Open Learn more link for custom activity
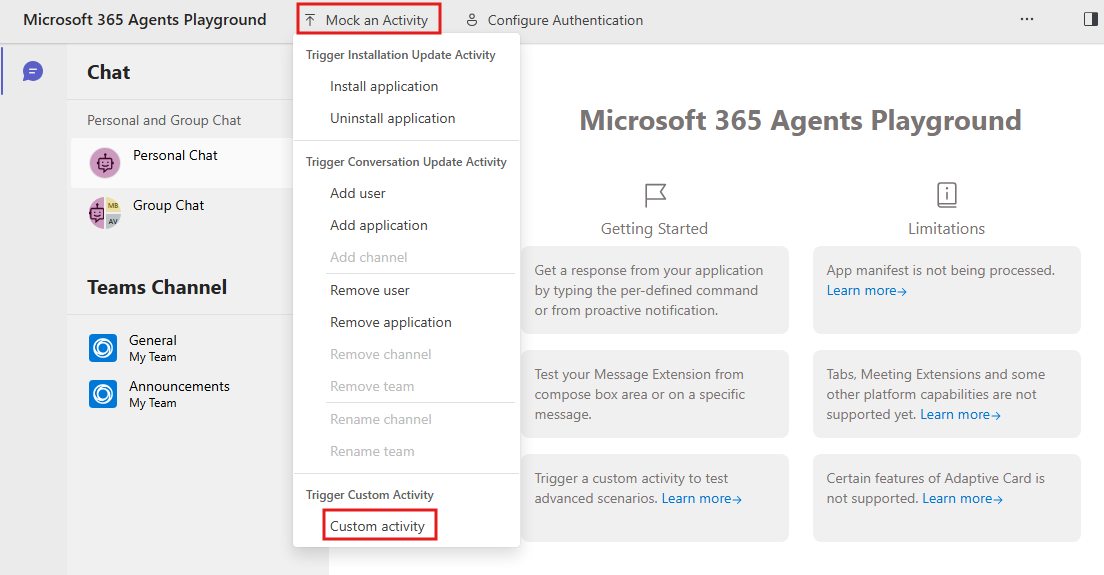Viewport: 1104px width, 575px height. pyautogui.click(x=701, y=499)
